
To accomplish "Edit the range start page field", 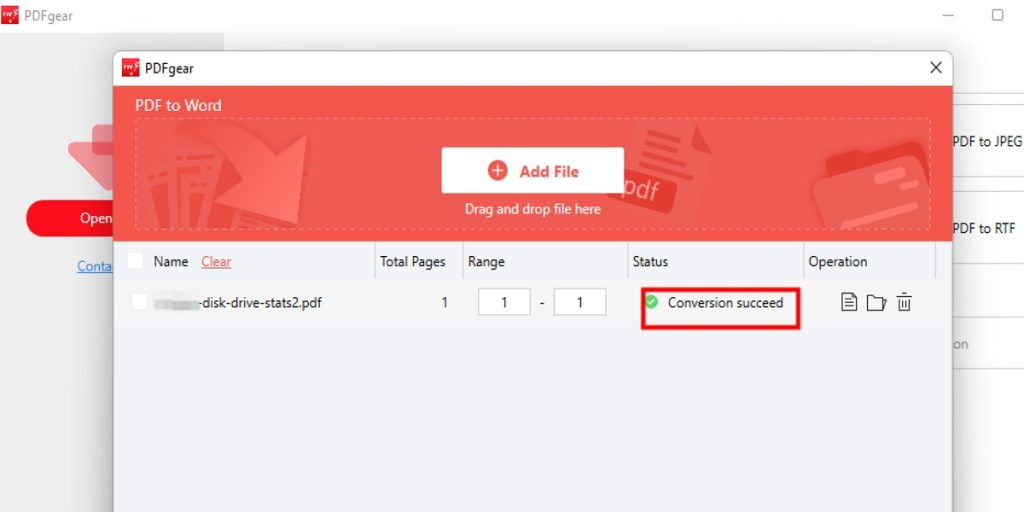I will pyautogui.click(x=504, y=302).
